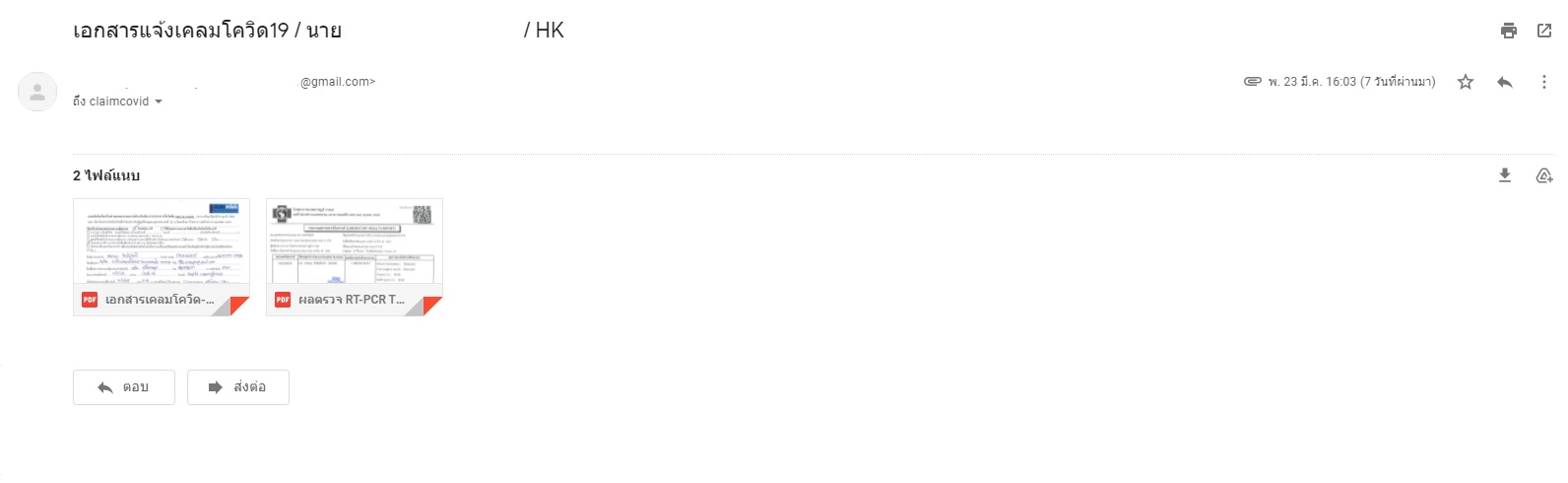
Task: Print this email with the printer icon
Action: point(1509,31)
